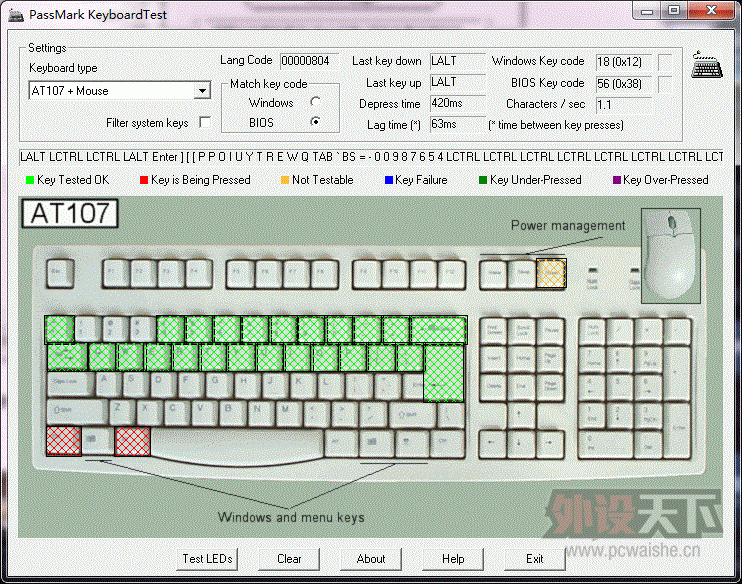Click the keyboard icon beside key codes
This screenshot has width=742, height=584.
pos(707,65)
